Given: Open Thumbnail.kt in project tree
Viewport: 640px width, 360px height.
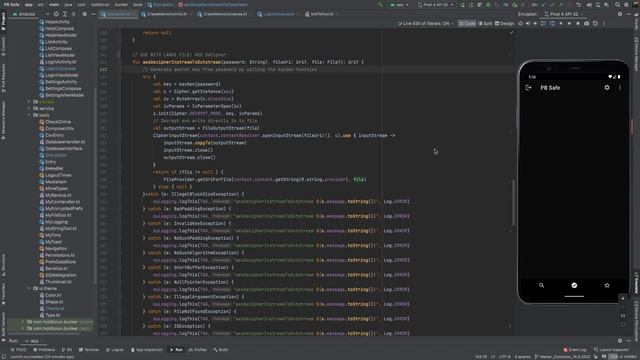Looking at the screenshot, I should coord(56,282).
